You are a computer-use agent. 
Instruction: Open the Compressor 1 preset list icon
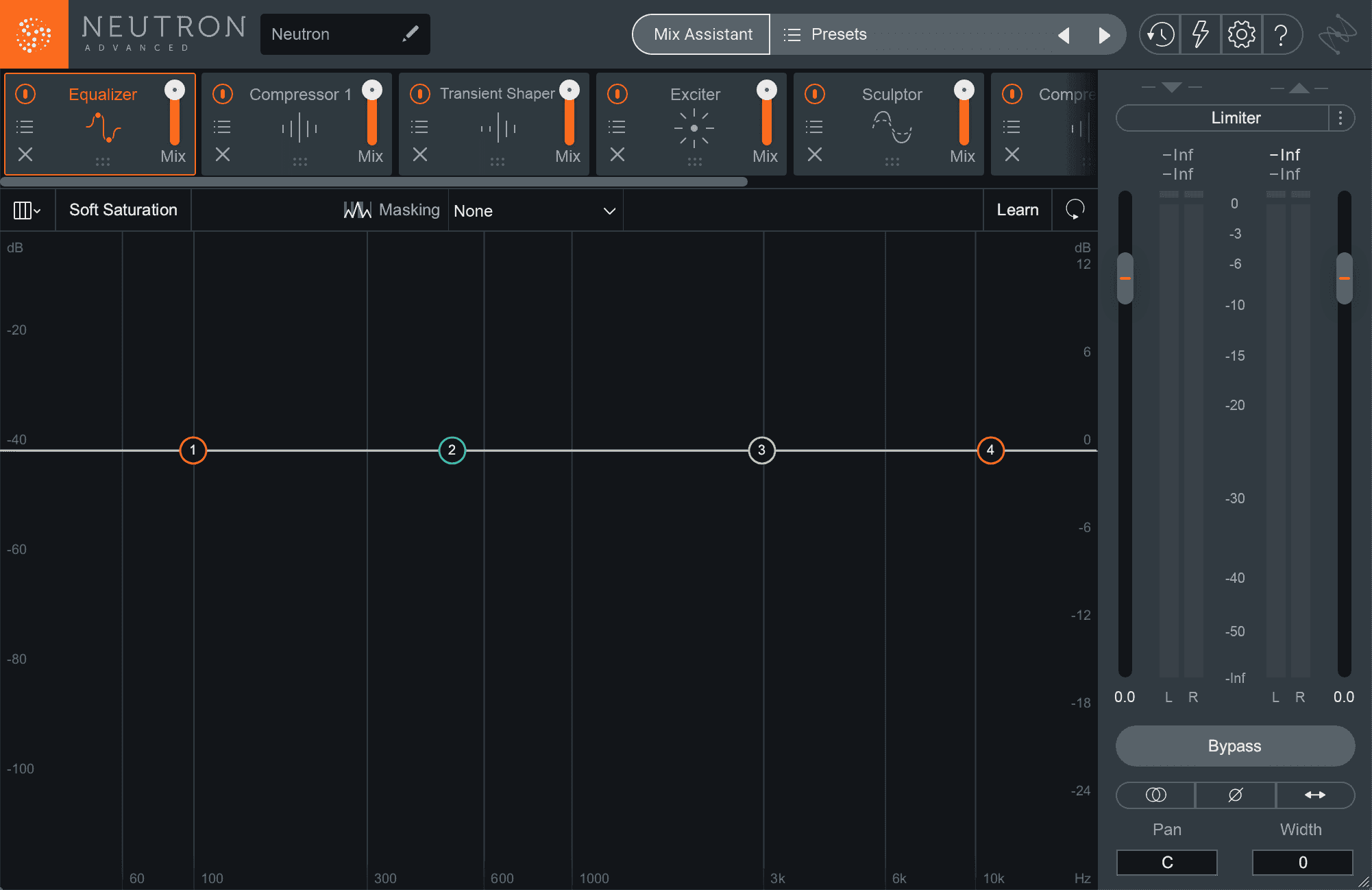[x=222, y=127]
